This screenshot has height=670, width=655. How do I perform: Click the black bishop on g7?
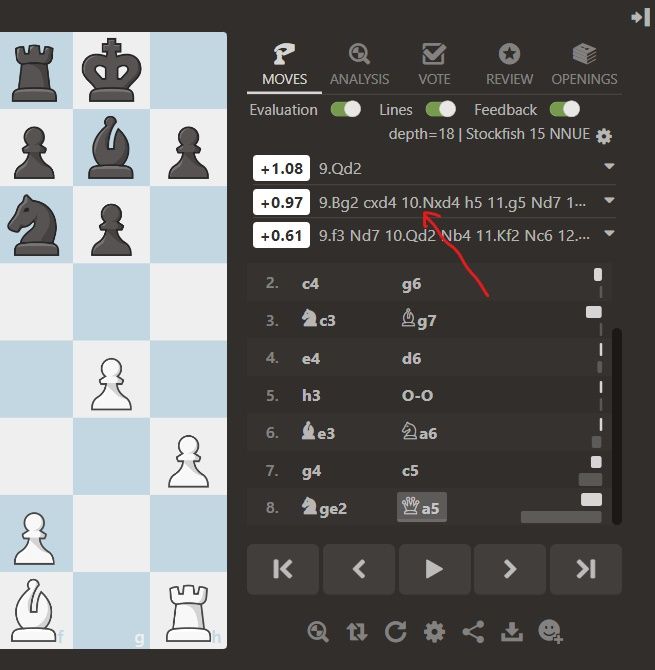coord(111,147)
